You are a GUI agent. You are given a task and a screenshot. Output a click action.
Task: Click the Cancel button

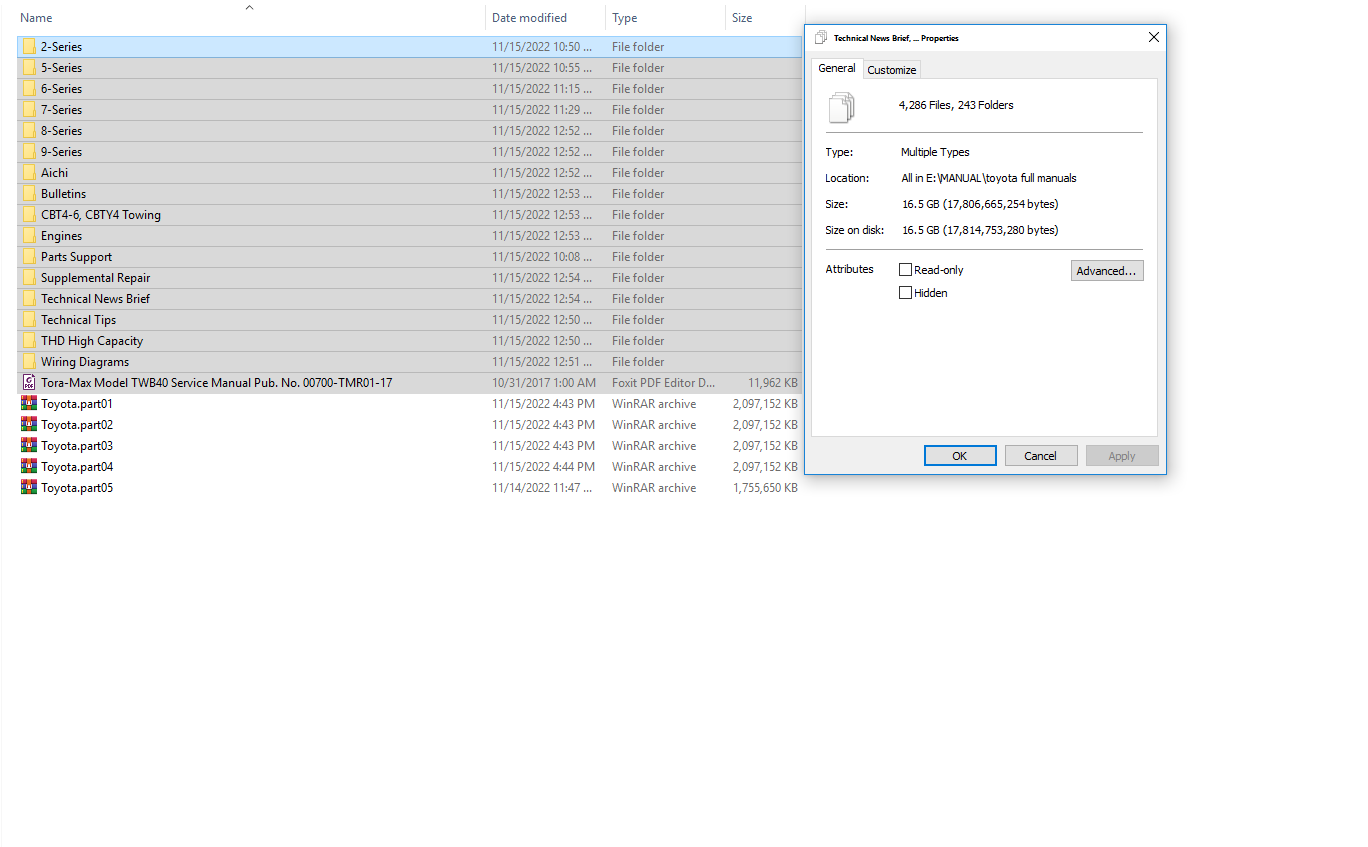point(1040,456)
